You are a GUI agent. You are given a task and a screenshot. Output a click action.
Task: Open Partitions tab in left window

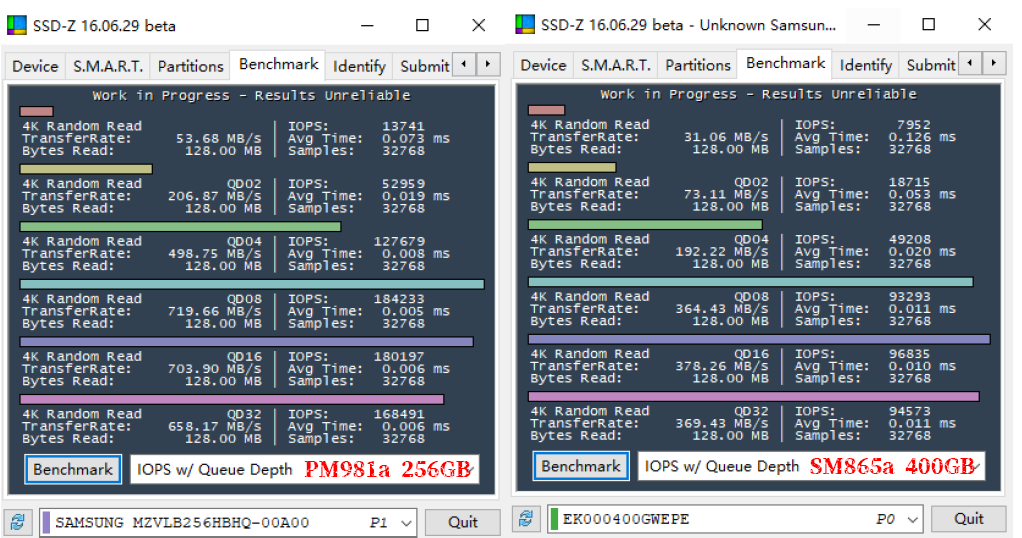coord(190,67)
